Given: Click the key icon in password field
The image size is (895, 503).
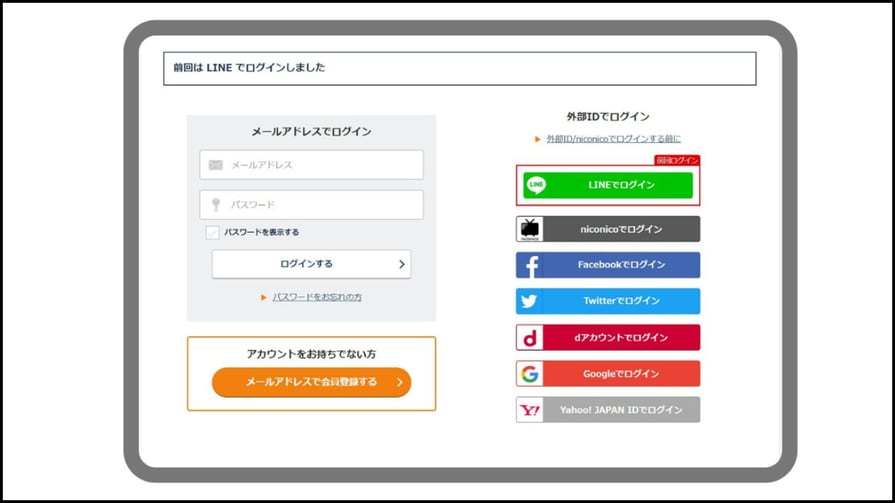Looking at the screenshot, I should [216, 204].
